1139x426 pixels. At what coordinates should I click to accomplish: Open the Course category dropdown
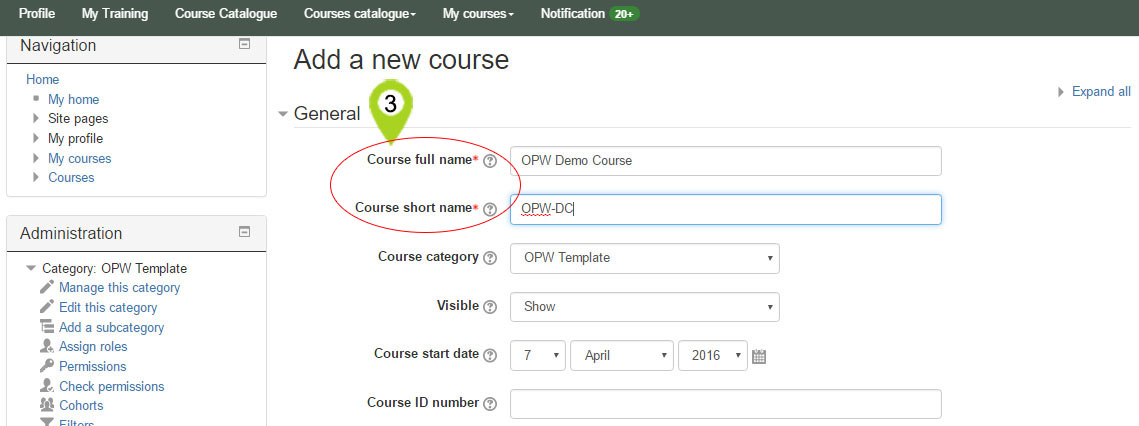[x=644, y=258]
